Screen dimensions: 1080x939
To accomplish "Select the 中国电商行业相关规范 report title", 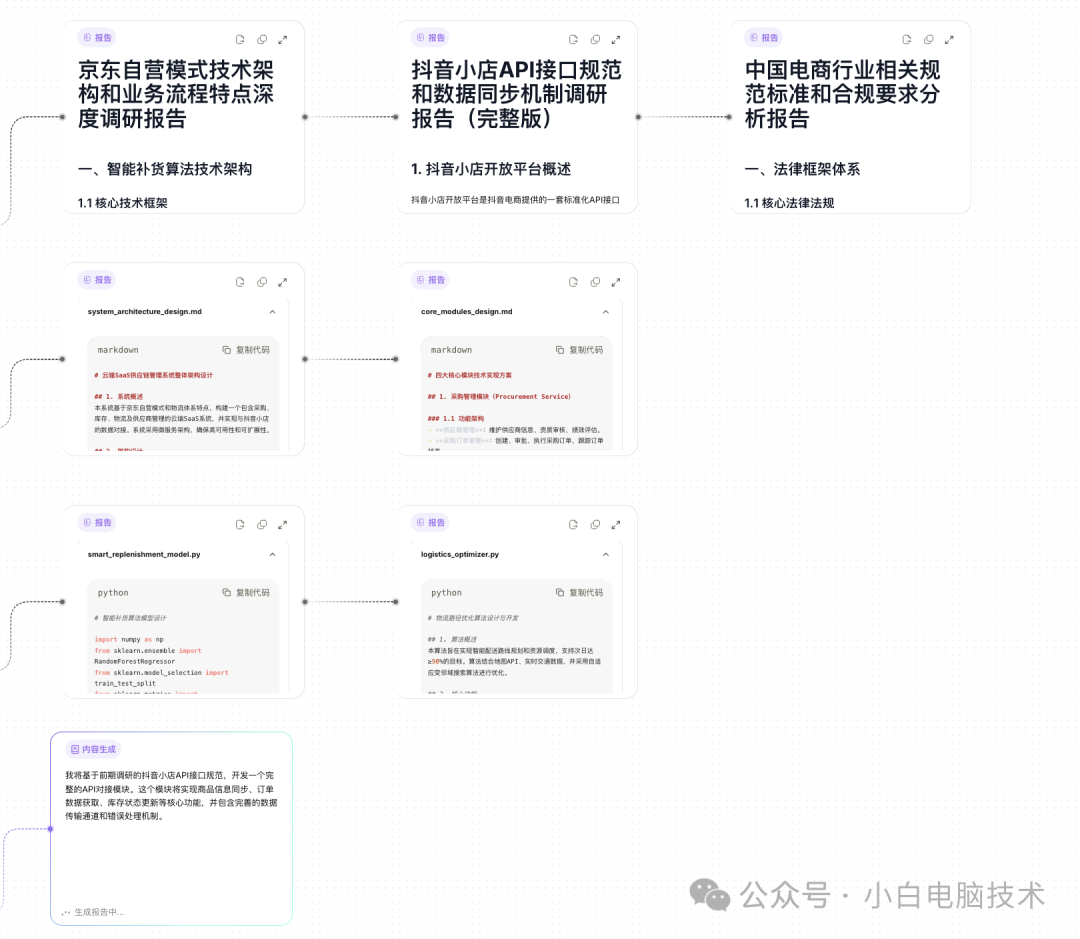I will click(842, 94).
